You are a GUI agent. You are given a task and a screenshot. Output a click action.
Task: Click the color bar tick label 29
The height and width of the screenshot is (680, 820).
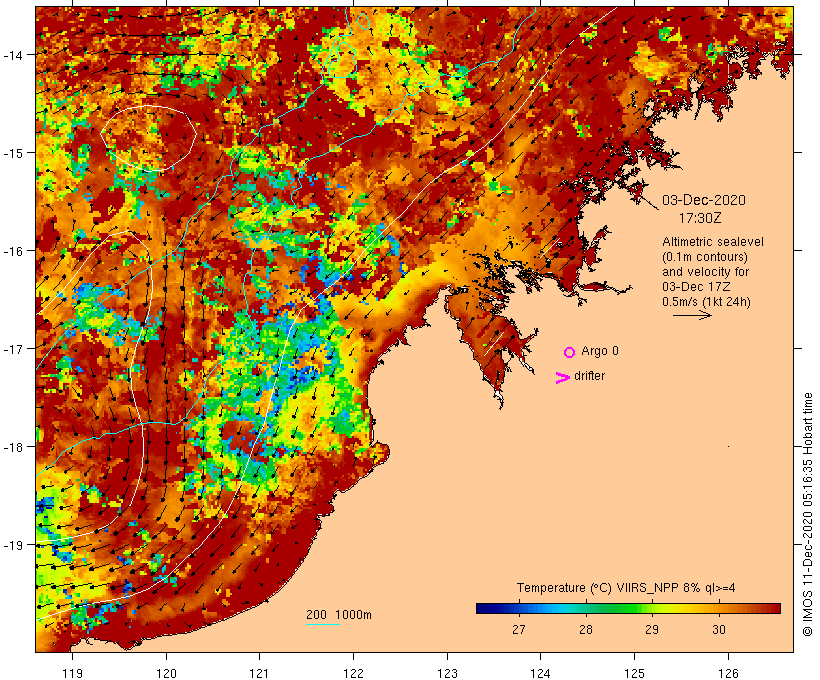coord(652,629)
